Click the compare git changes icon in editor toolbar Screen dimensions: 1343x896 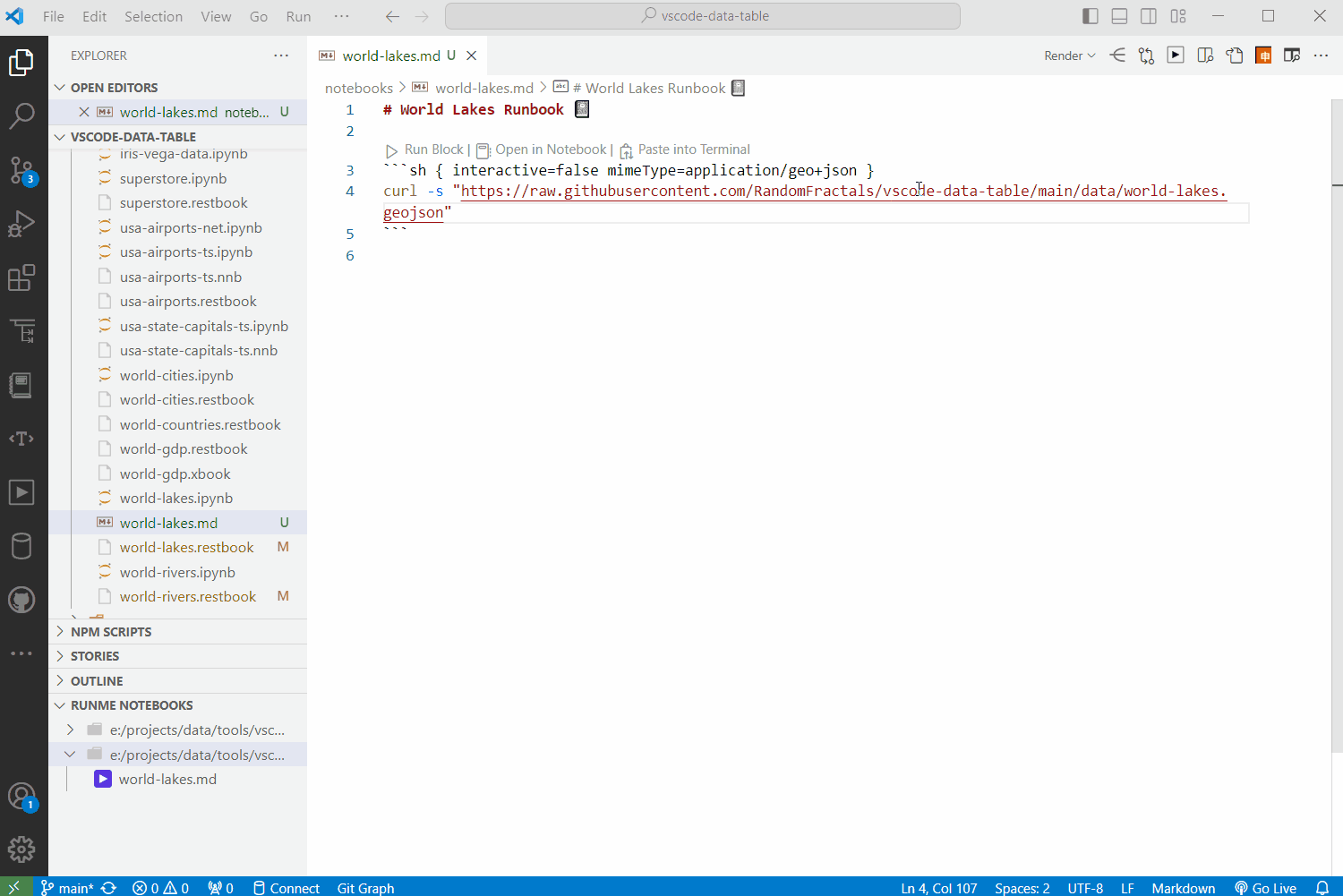click(1146, 55)
